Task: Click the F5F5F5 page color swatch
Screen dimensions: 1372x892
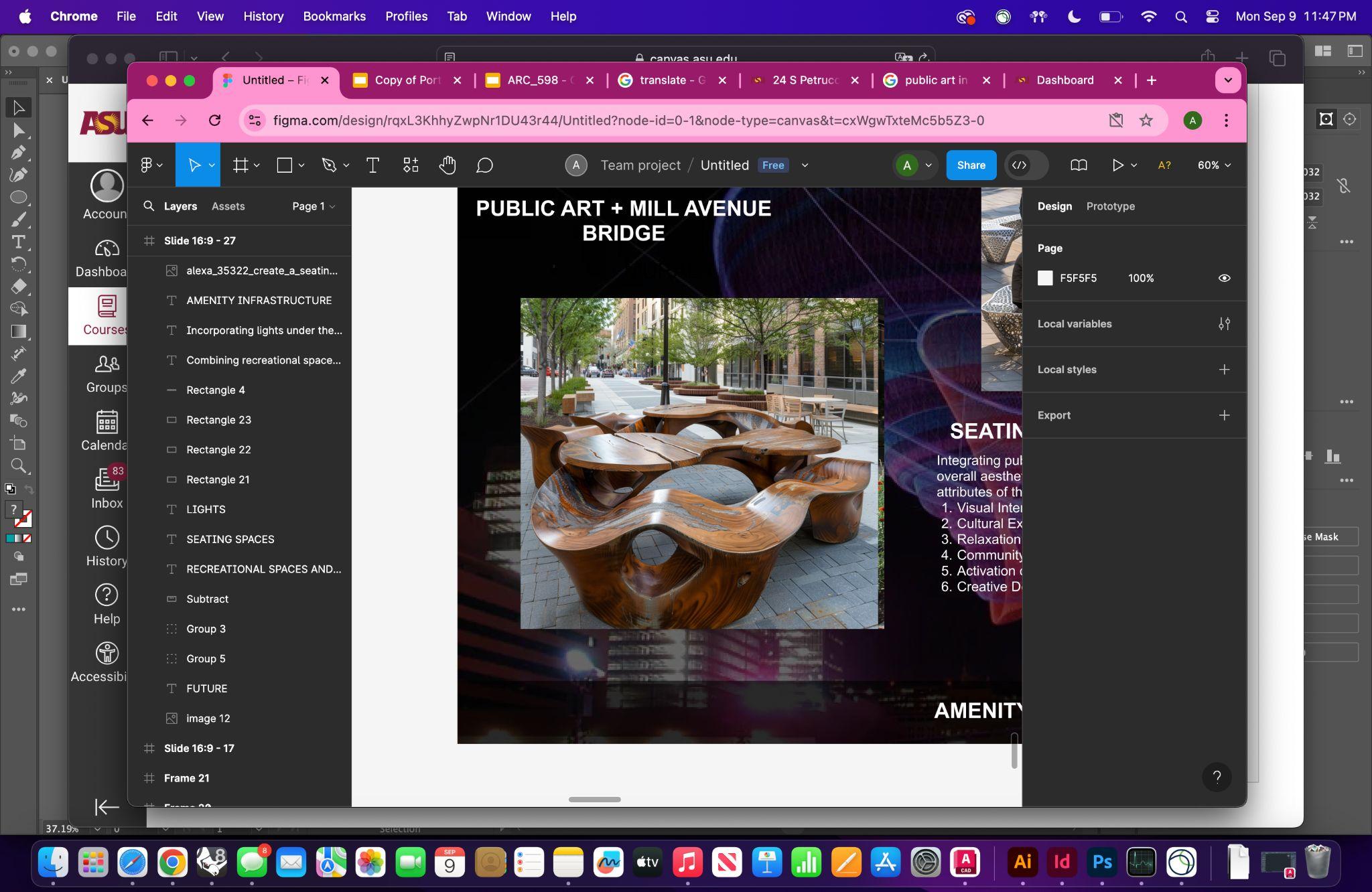Action: [1045, 278]
